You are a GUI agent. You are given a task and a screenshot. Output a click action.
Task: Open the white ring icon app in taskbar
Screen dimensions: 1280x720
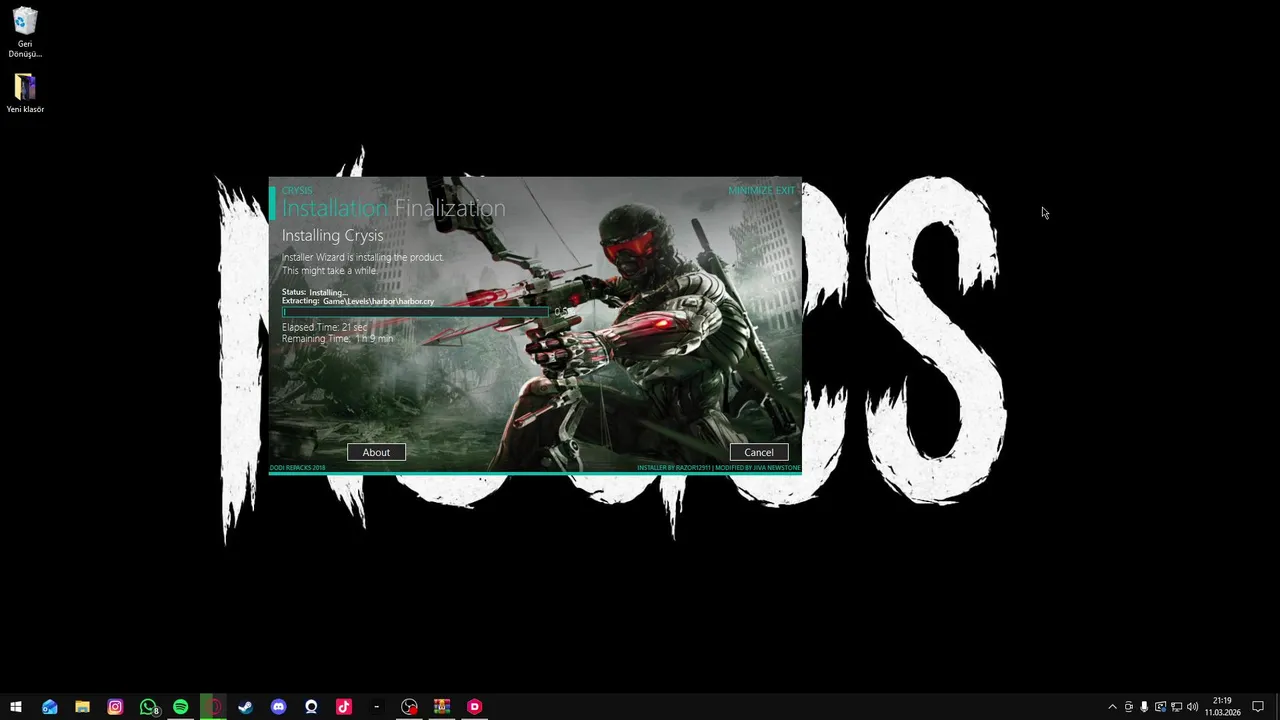(311, 707)
